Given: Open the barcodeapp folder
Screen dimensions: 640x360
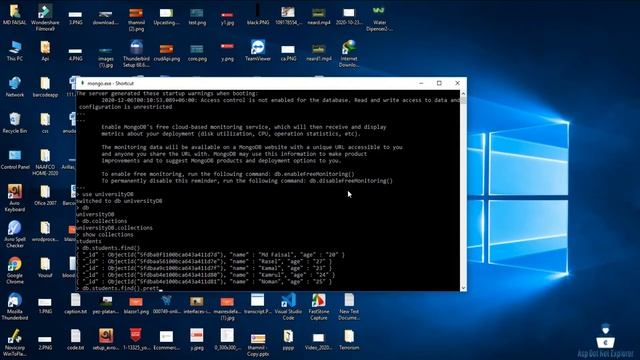Looking at the screenshot, I should tap(45, 87).
